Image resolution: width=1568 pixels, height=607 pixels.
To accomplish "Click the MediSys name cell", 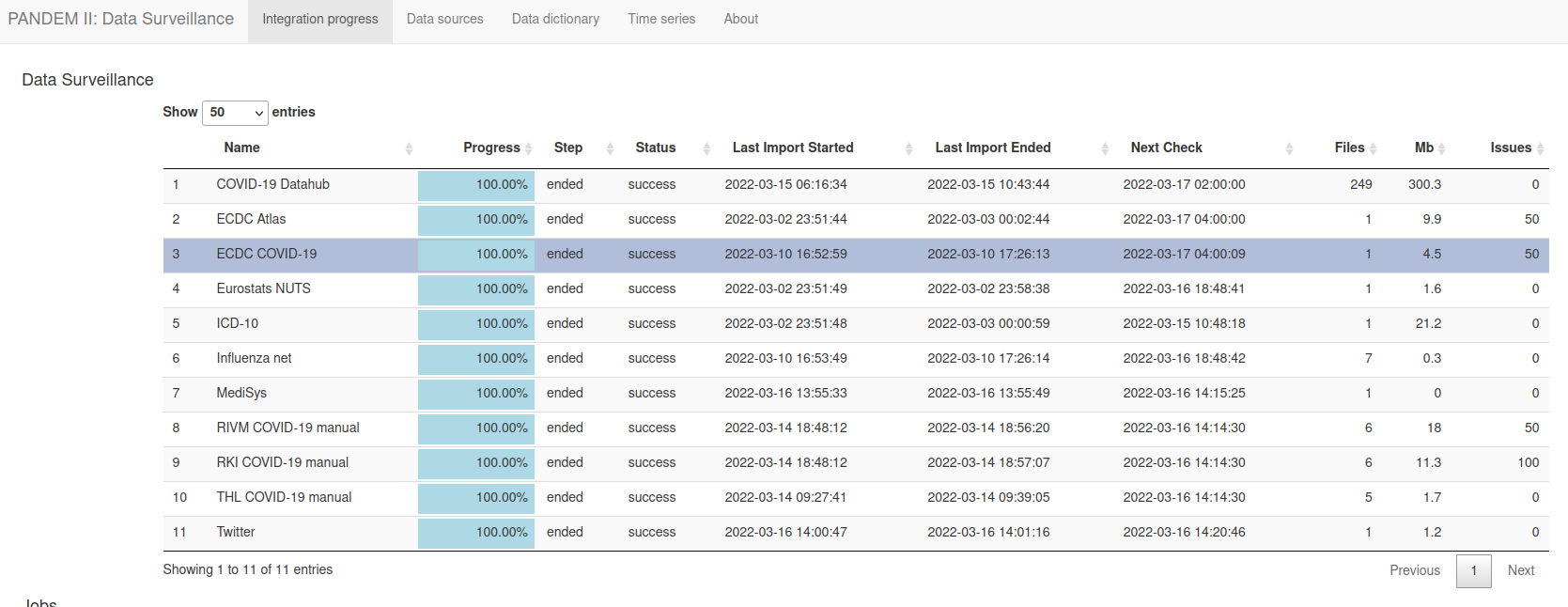I will point(241,393).
